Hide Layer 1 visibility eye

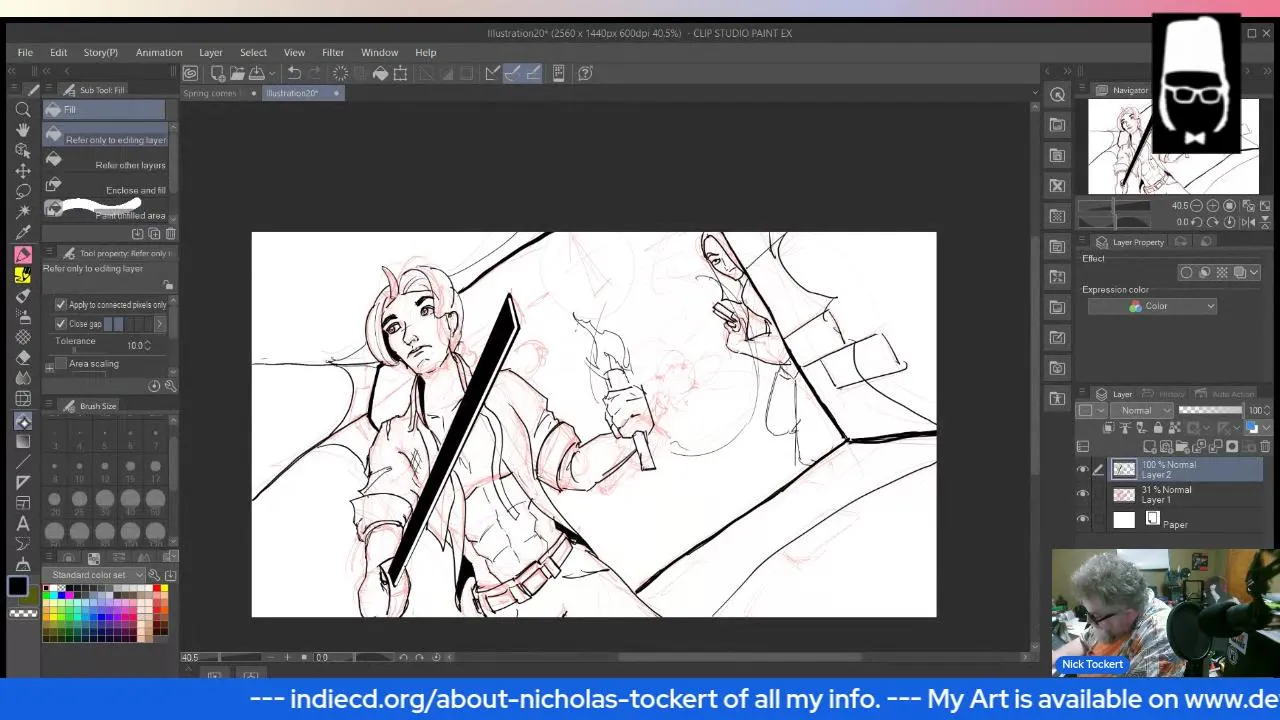tap(1082, 494)
